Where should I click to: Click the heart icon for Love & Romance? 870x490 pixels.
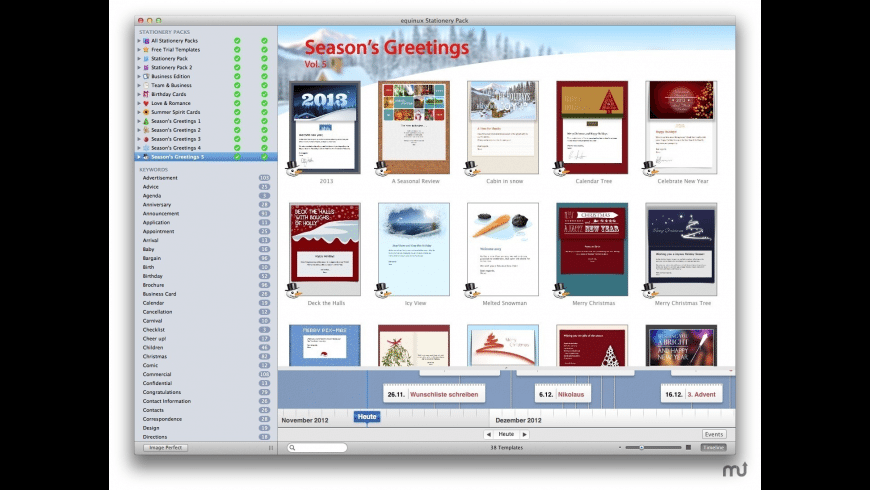pyautogui.click(x=146, y=103)
